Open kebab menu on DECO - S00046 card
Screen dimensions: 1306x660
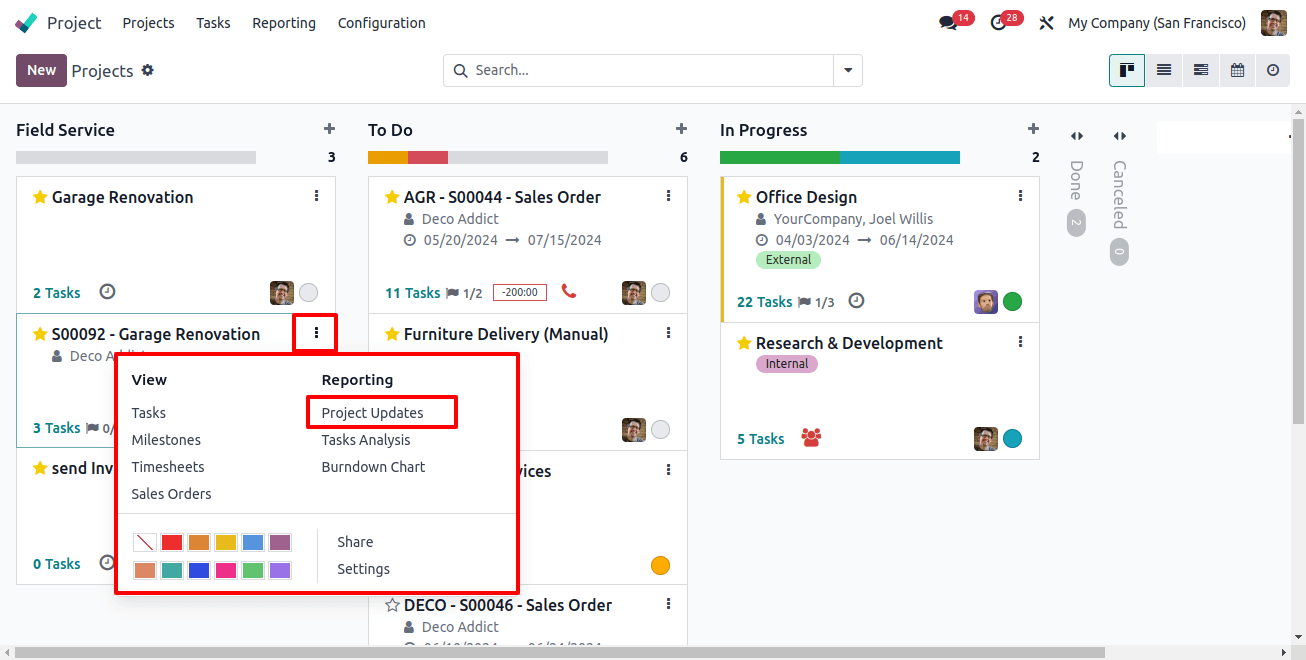pos(669,604)
